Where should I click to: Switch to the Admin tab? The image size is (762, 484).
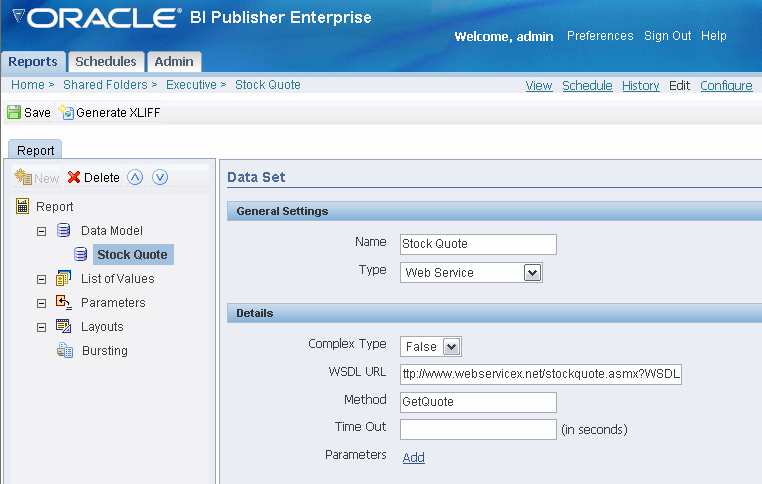point(174,62)
